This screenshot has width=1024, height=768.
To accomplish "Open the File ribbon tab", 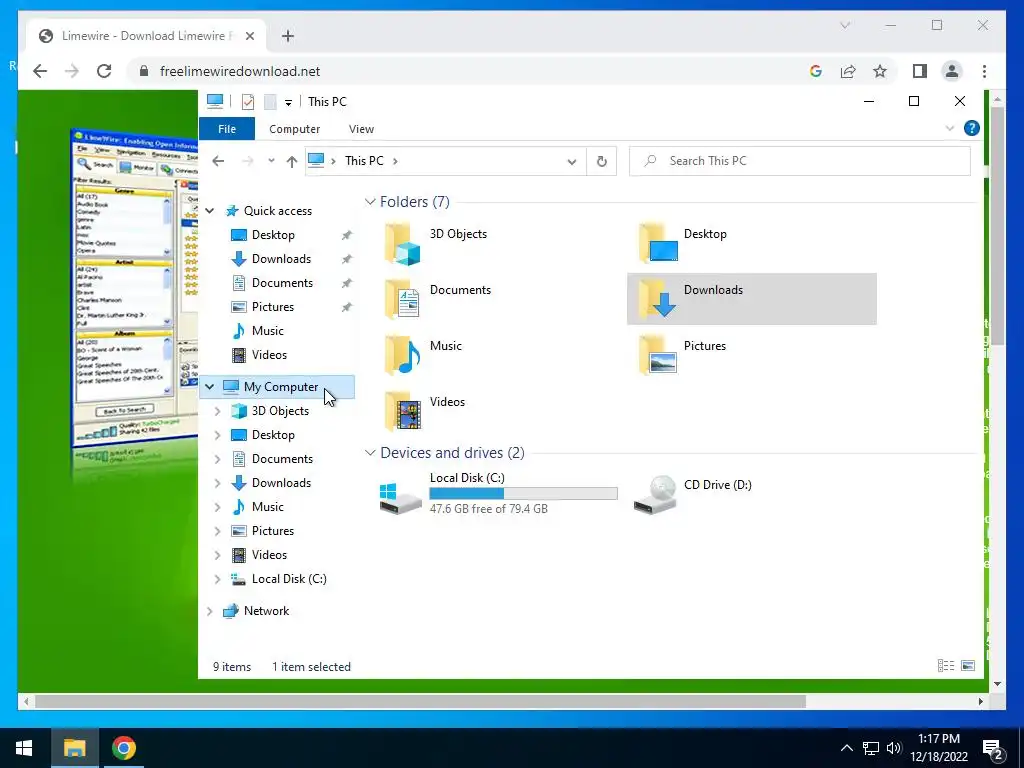I will (227, 129).
